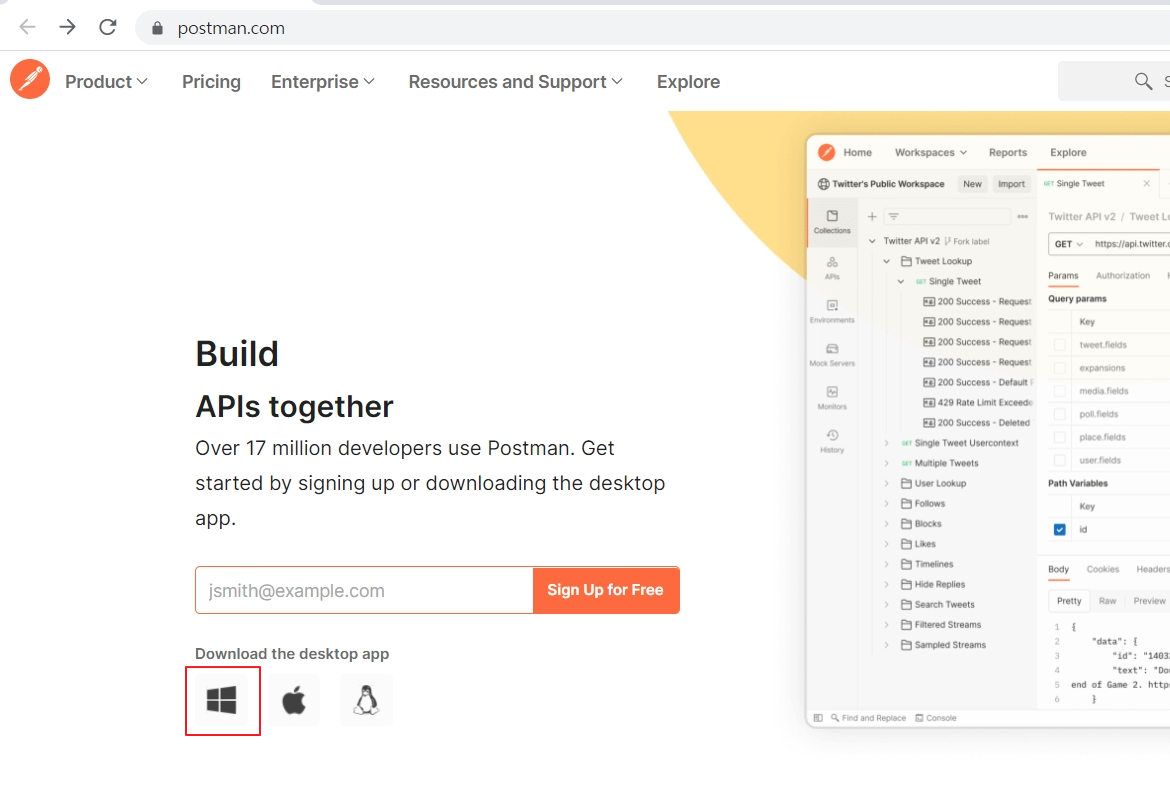Screen dimensions: 1170x794
Task: Open the Filtered Streams folder
Action: (941, 625)
